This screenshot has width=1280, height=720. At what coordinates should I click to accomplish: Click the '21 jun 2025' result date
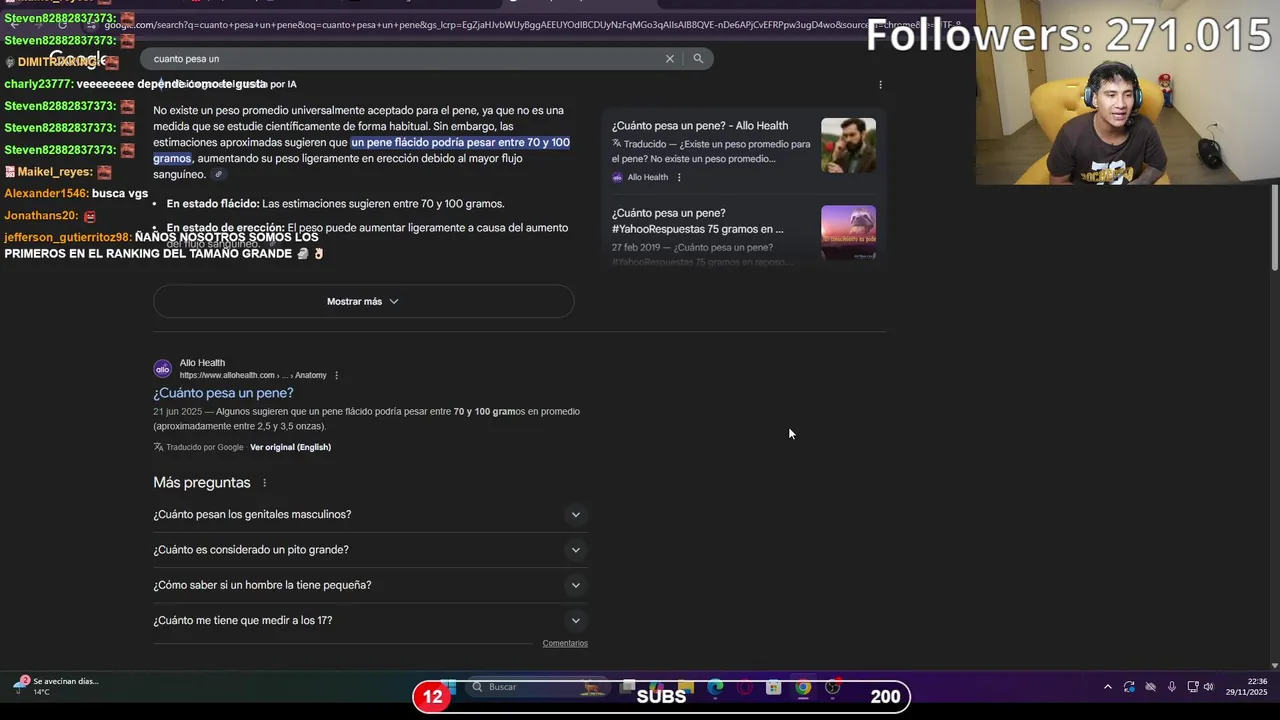coord(177,412)
